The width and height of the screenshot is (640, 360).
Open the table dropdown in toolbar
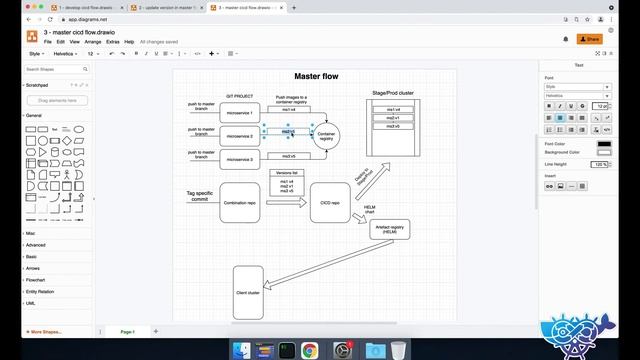[x=233, y=53]
